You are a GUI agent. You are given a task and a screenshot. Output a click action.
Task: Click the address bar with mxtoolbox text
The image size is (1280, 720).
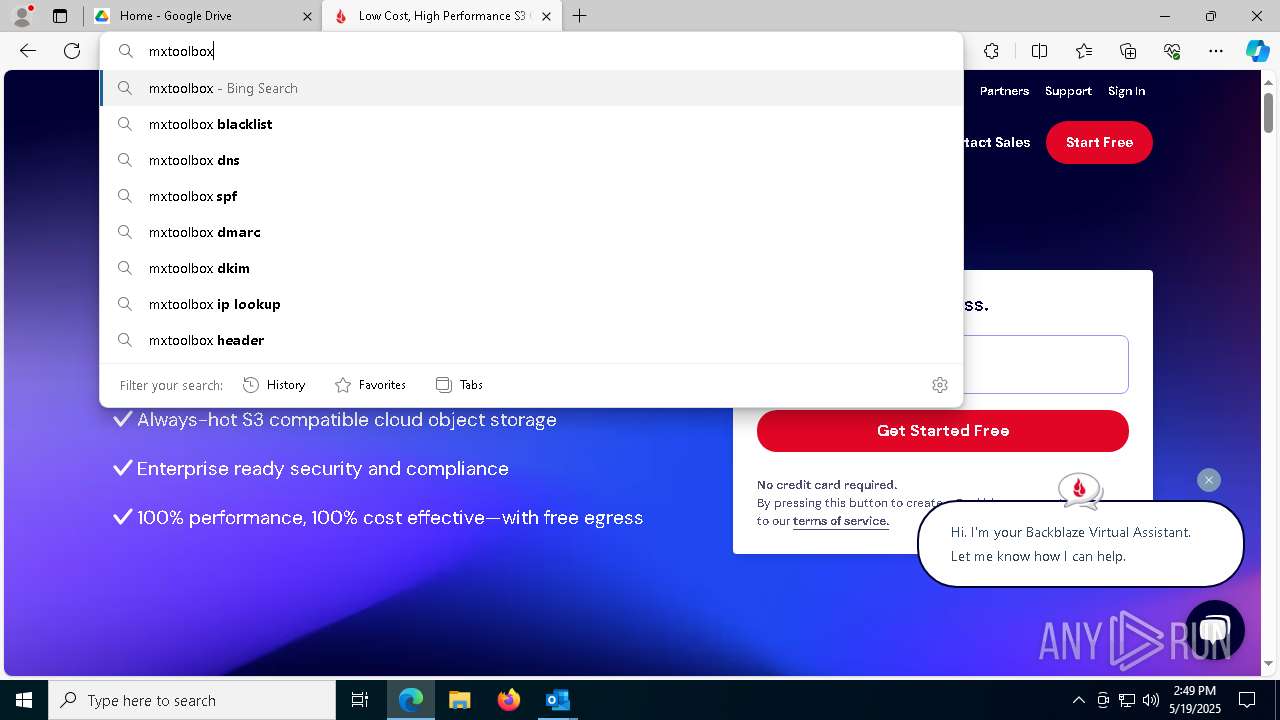coord(531,51)
